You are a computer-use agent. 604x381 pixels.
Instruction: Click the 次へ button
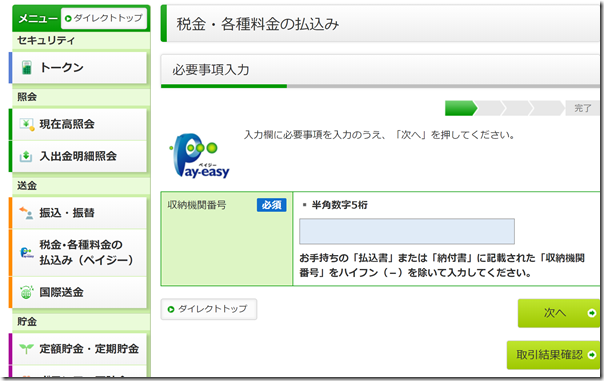[x=559, y=313]
